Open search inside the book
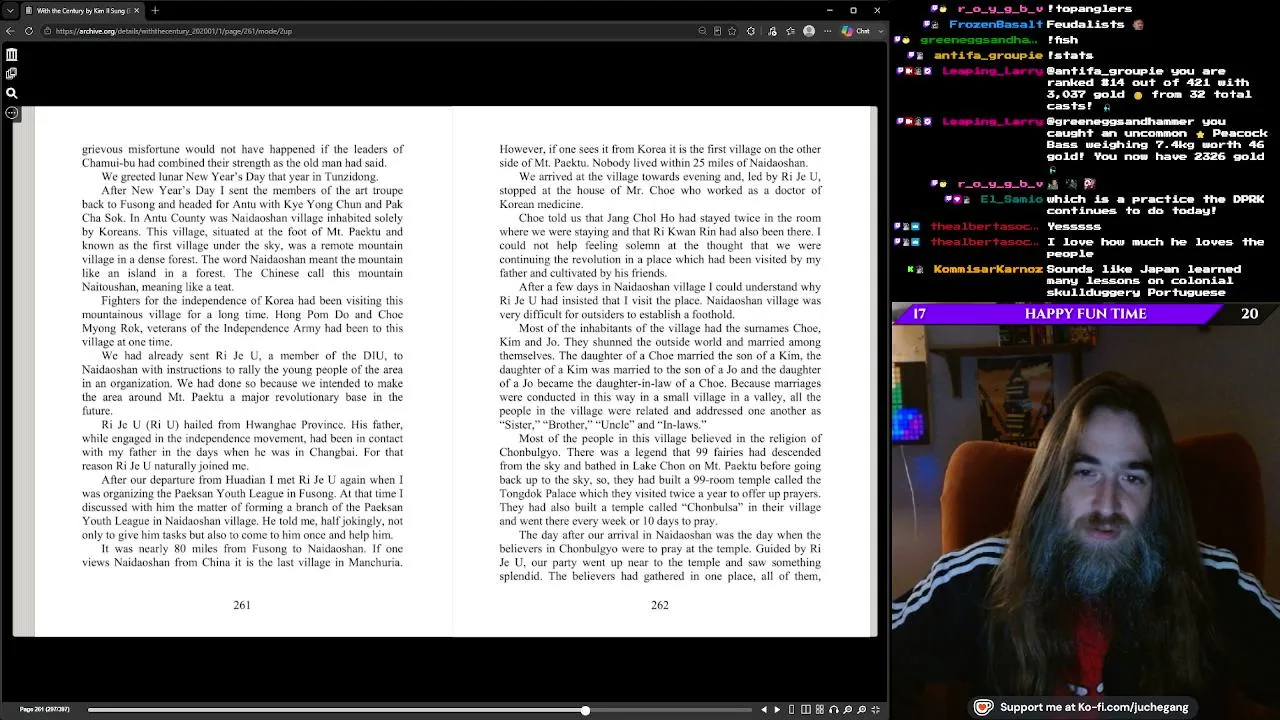The height and width of the screenshot is (720, 1280). point(11,93)
